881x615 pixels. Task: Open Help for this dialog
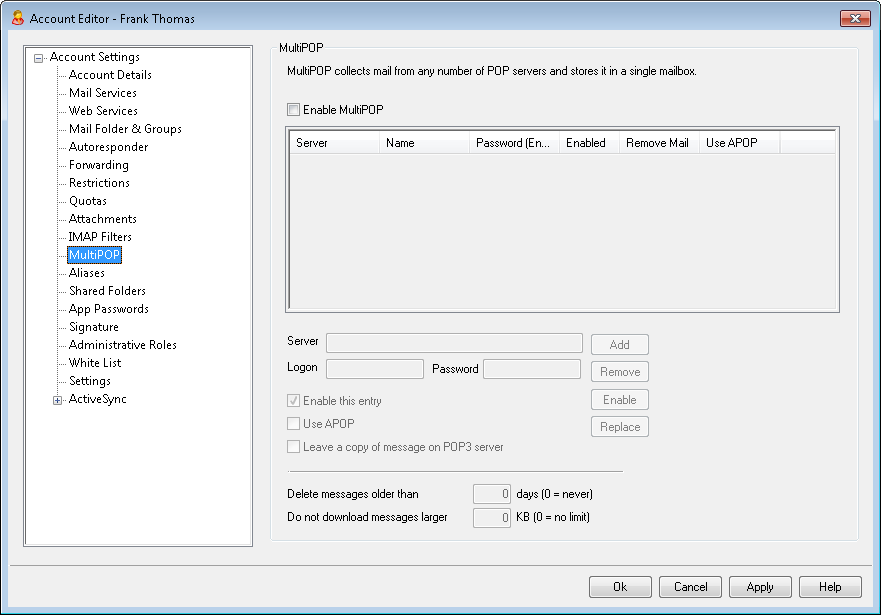pos(830,587)
